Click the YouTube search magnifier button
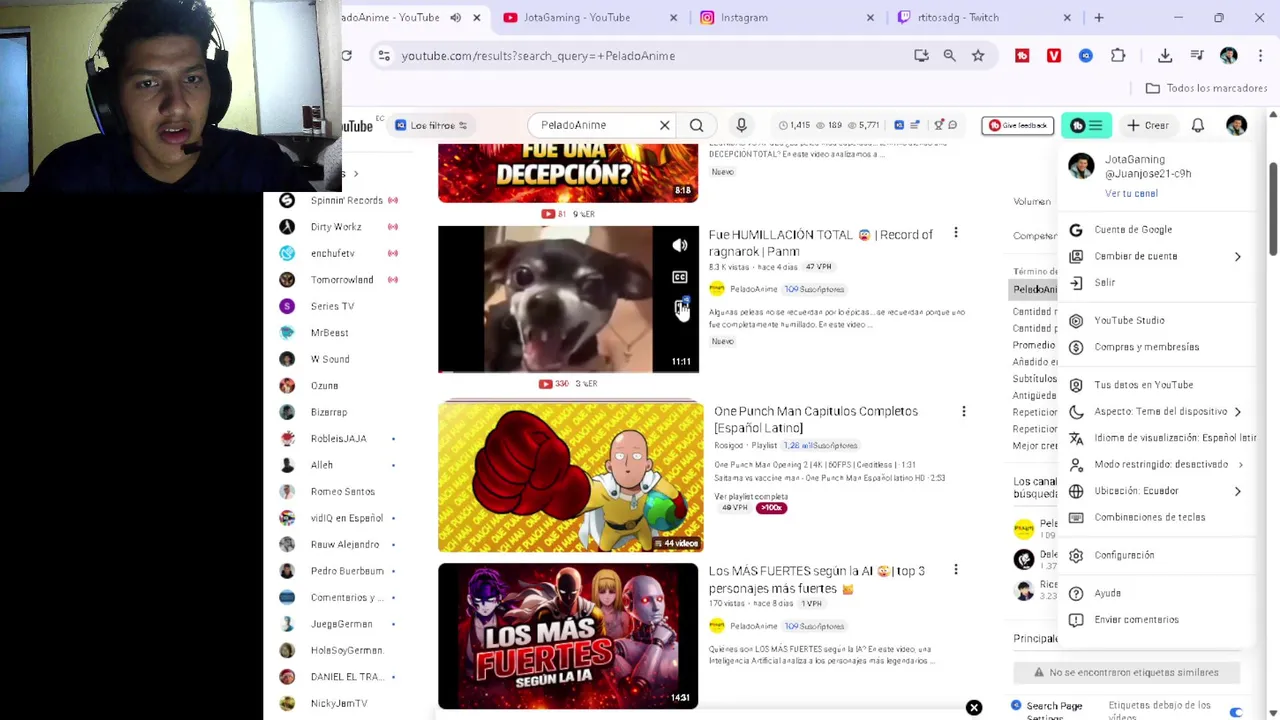 pyautogui.click(x=696, y=125)
